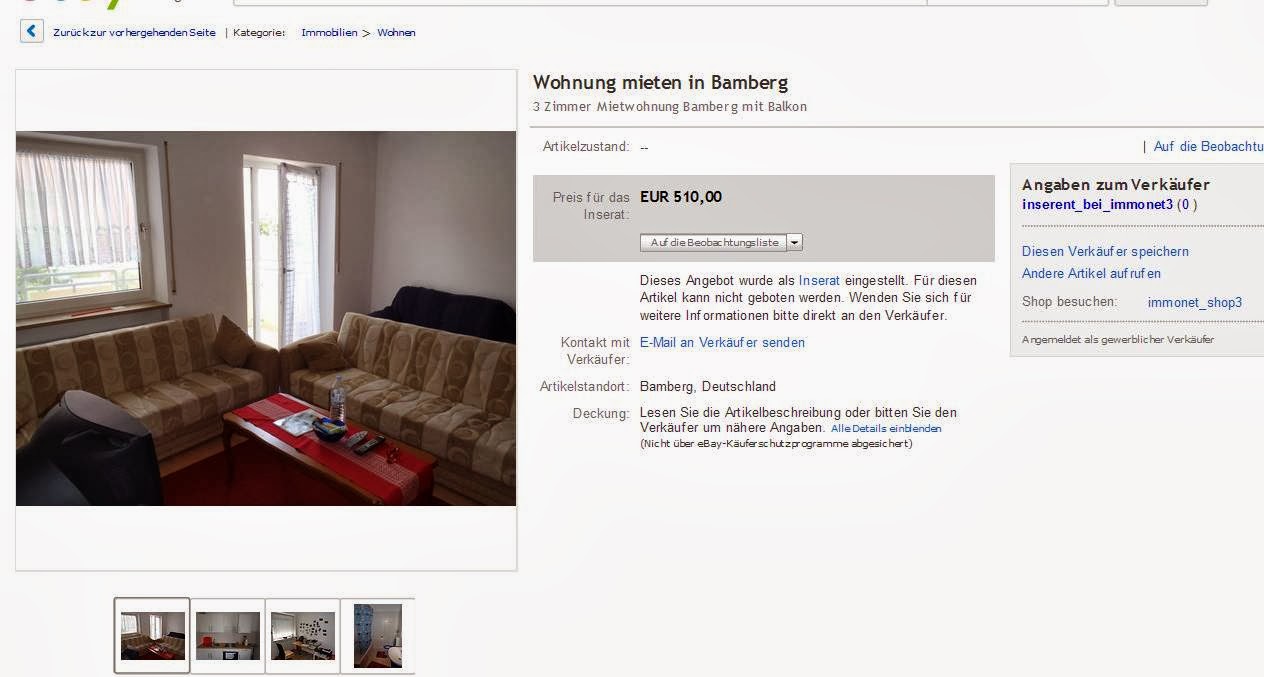This screenshot has height=677, width=1264.
Task: Open the Wohnen category breadcrumb
Action: click(x=396, y=33)
